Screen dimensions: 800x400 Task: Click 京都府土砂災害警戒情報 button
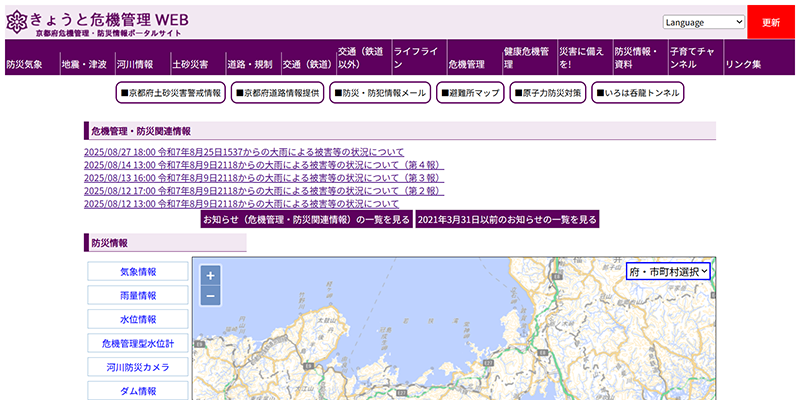[170, 93]
